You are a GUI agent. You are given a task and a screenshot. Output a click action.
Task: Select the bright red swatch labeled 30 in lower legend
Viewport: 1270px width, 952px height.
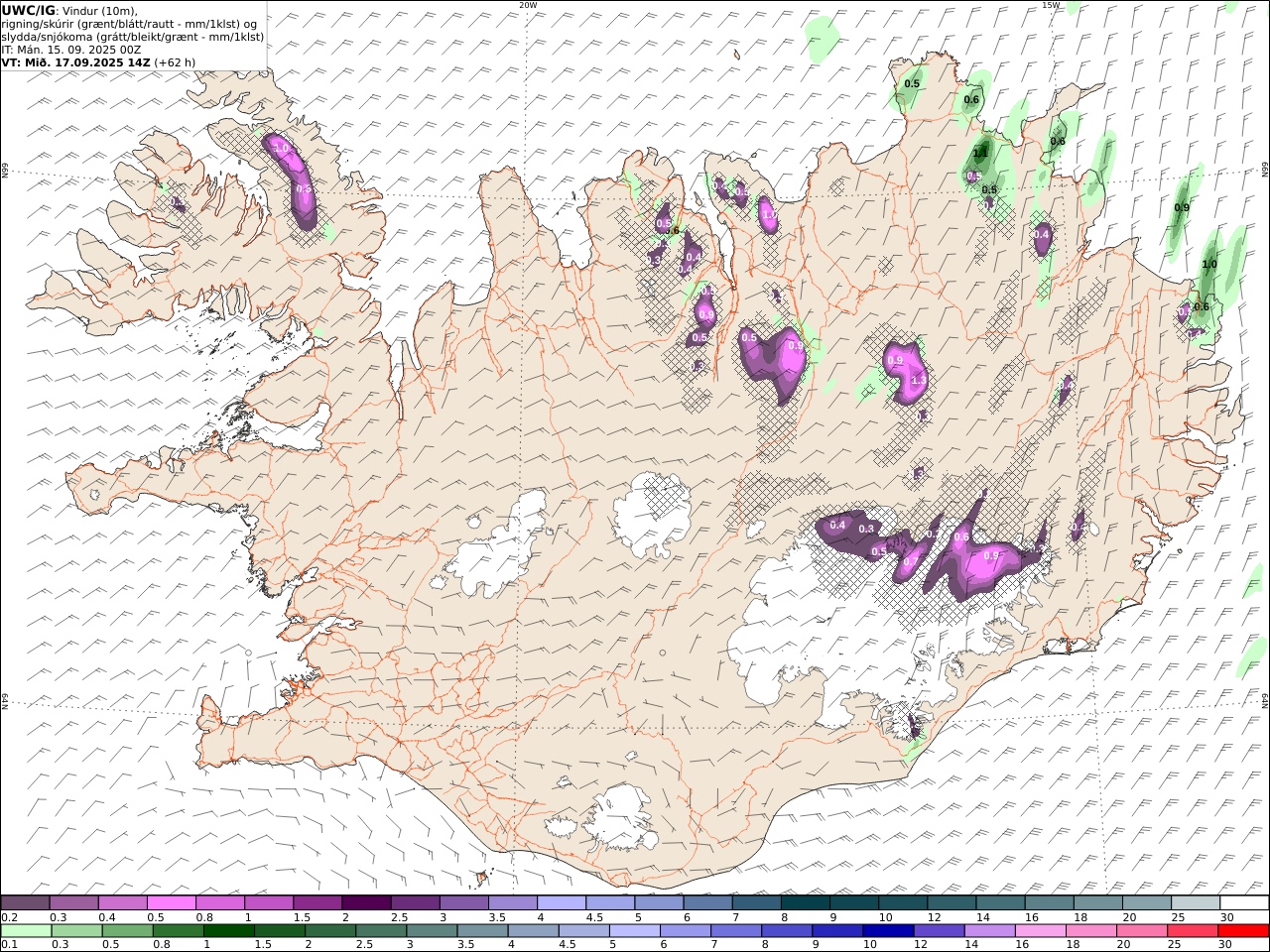point(1243,931)
